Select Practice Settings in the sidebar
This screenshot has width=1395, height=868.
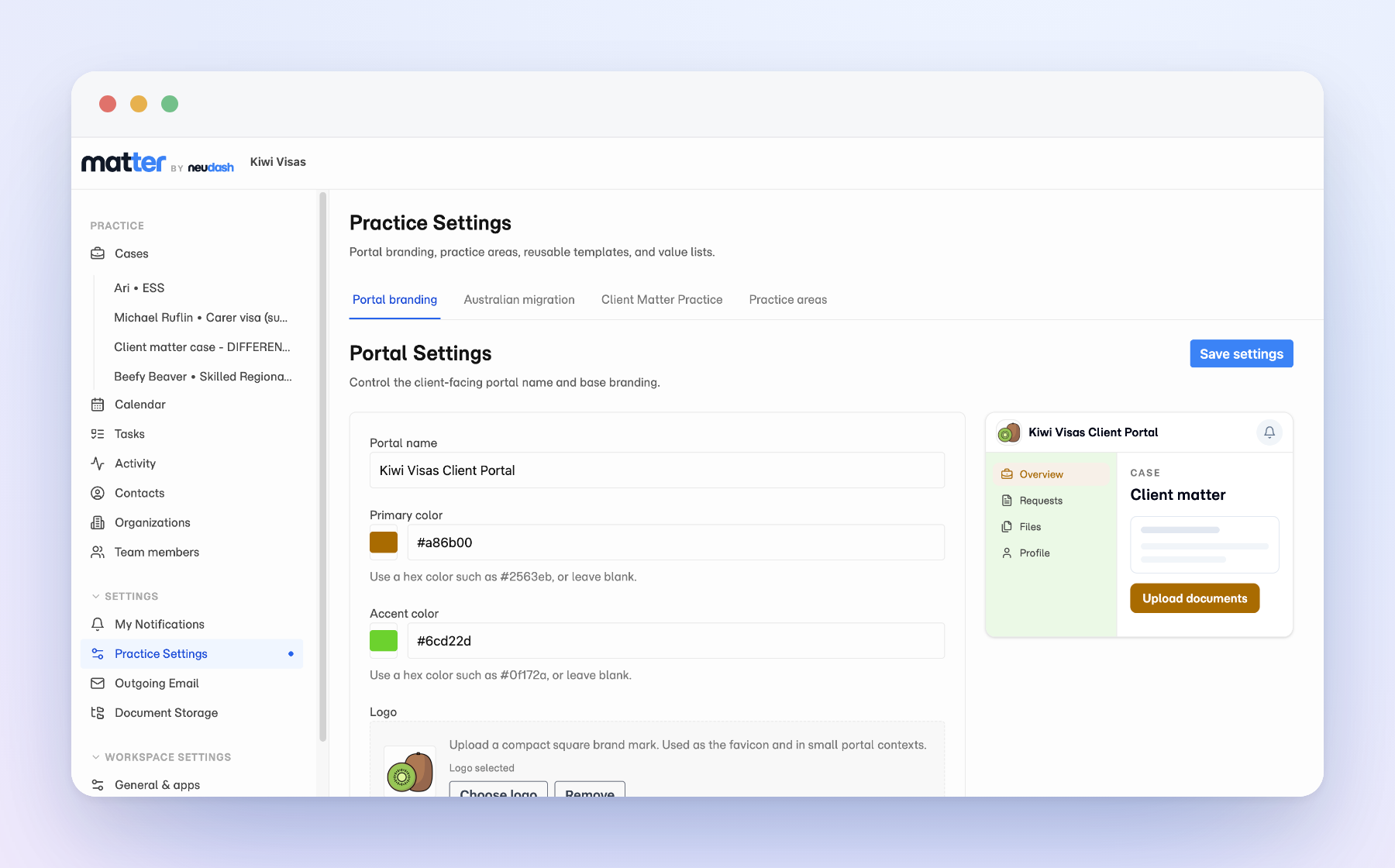pos(191,654)
